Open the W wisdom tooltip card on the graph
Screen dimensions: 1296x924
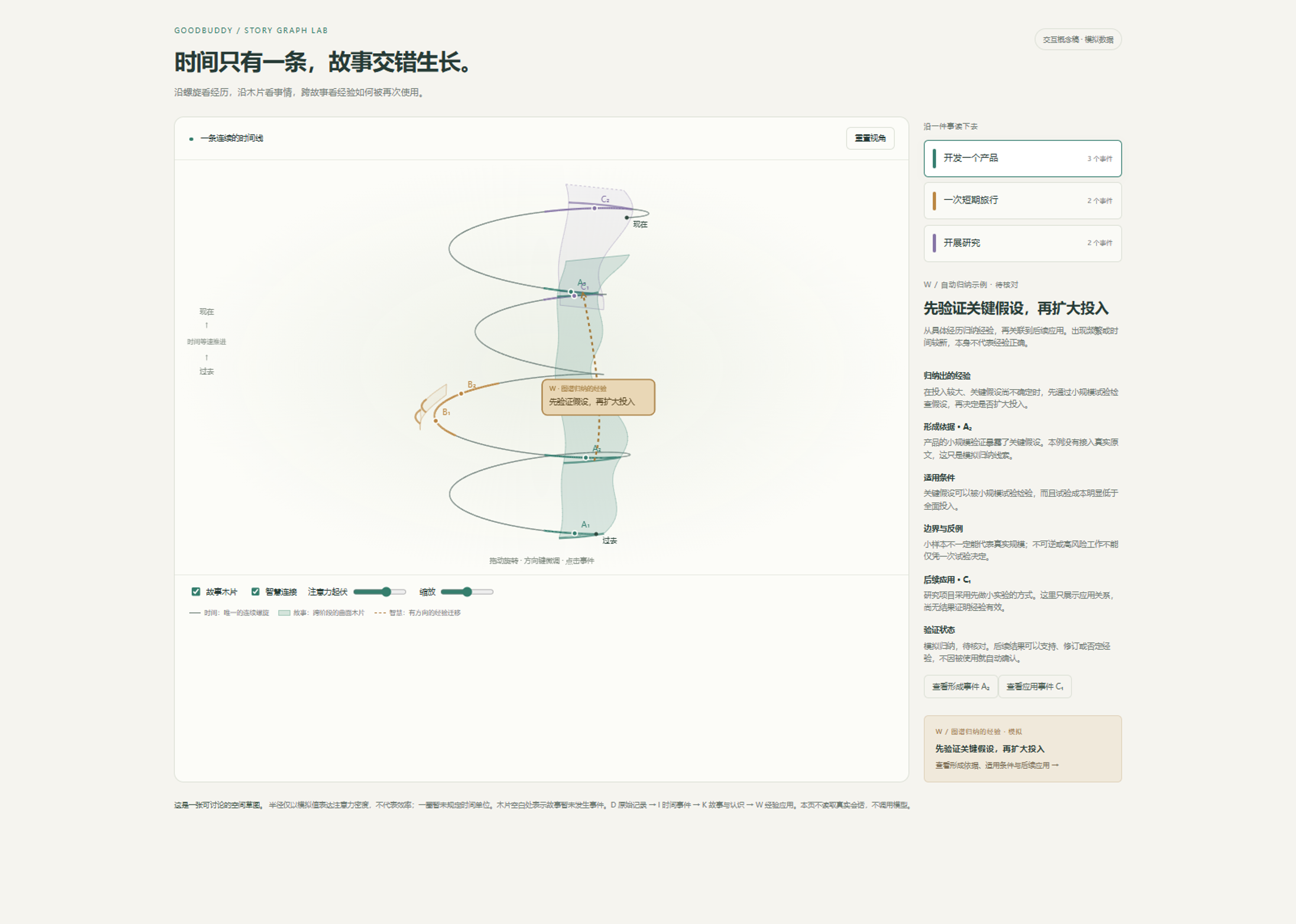pos(598,397)
